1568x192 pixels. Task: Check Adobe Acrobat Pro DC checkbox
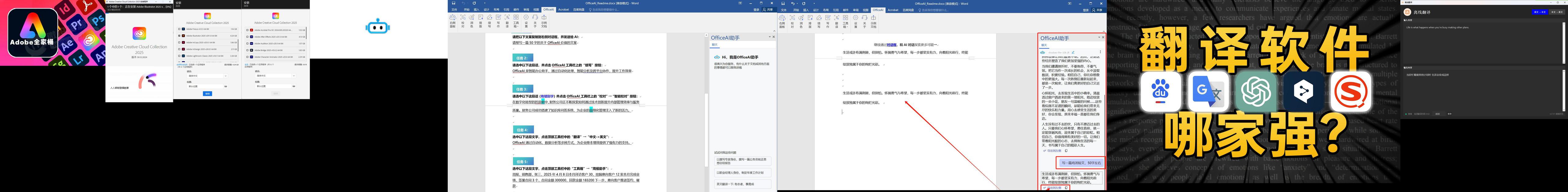click(248, 30)
